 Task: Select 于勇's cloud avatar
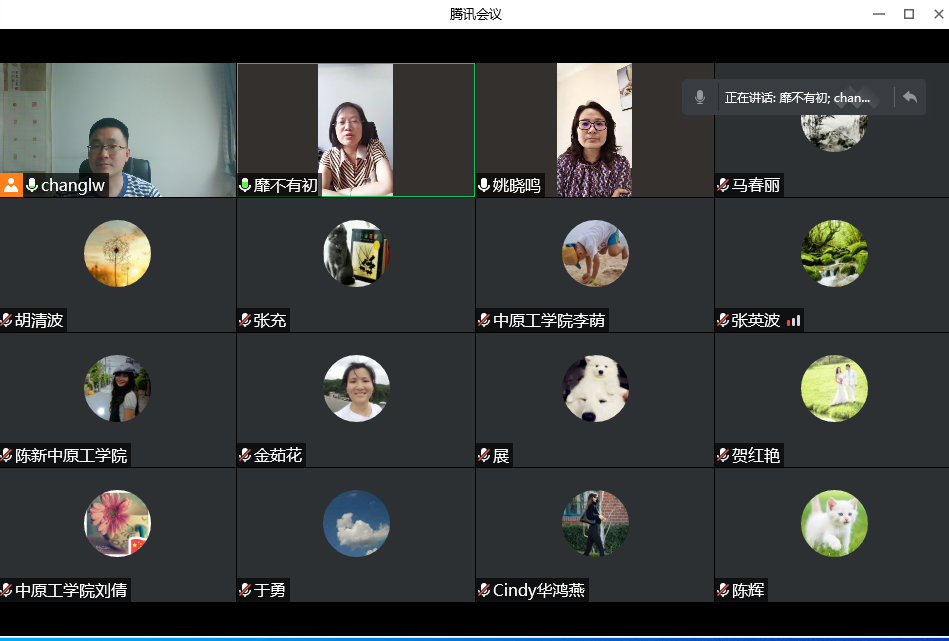pyautogui.click(x=356, y=523)
